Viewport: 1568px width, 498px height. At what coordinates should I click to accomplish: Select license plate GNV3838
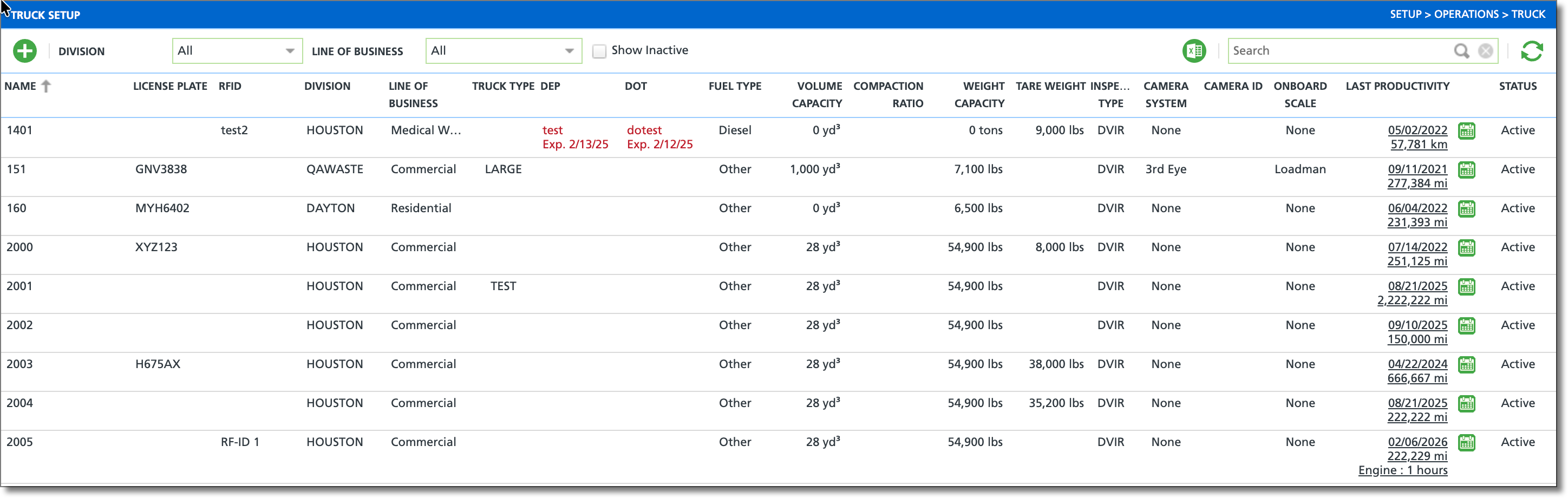click(161, 169)
